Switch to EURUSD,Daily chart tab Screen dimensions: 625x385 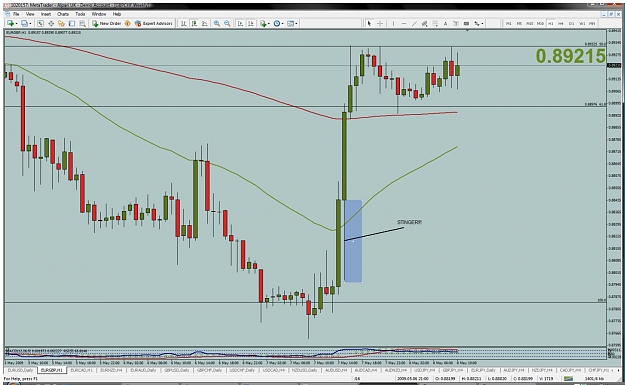20,370
